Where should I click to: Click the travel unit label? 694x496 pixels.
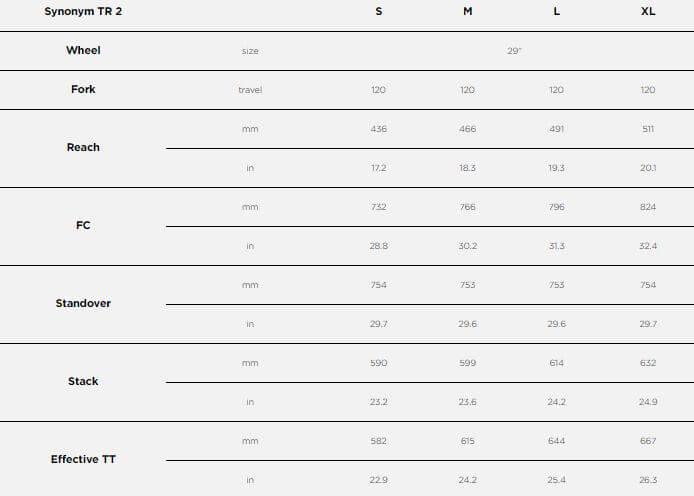(x=250, y=90)
